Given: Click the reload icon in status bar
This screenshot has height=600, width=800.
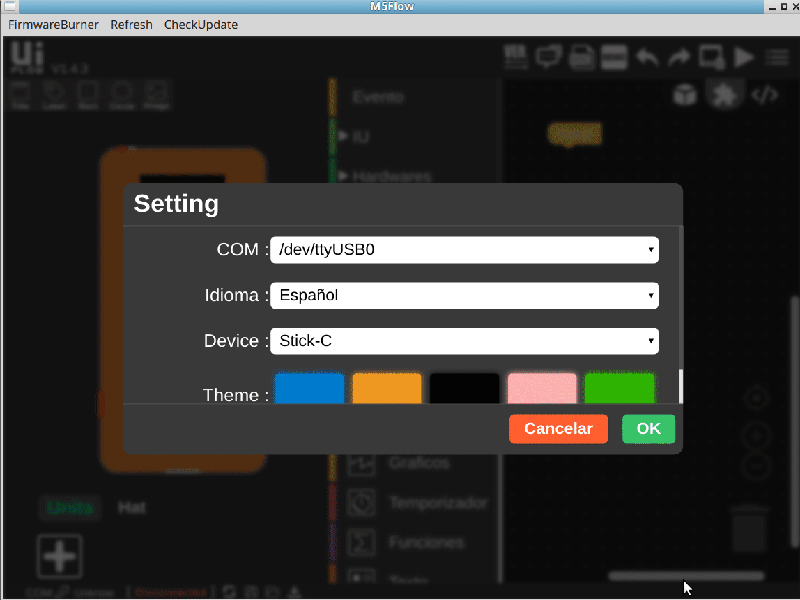Looking at the screenshot, I should 229,592.
